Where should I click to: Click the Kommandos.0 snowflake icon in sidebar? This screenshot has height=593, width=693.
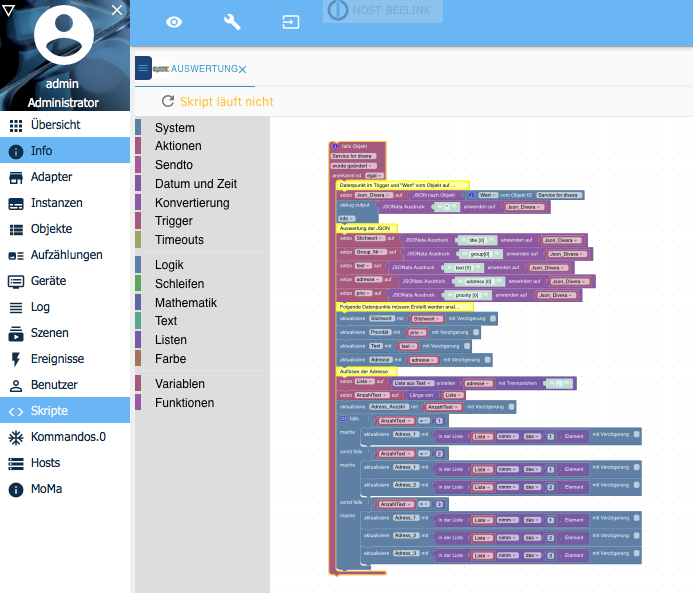(15, 437)
